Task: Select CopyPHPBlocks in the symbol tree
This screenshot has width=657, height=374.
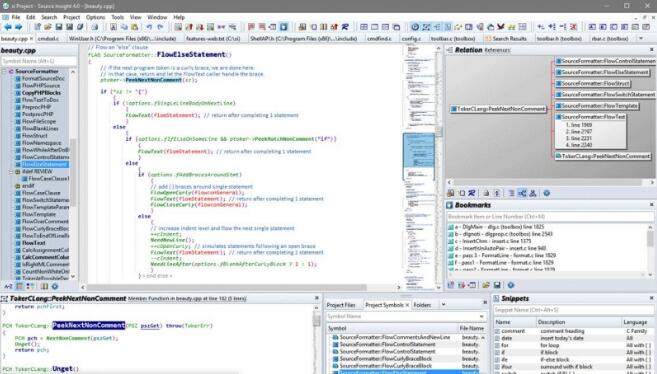Action: (x=41, y=93)
